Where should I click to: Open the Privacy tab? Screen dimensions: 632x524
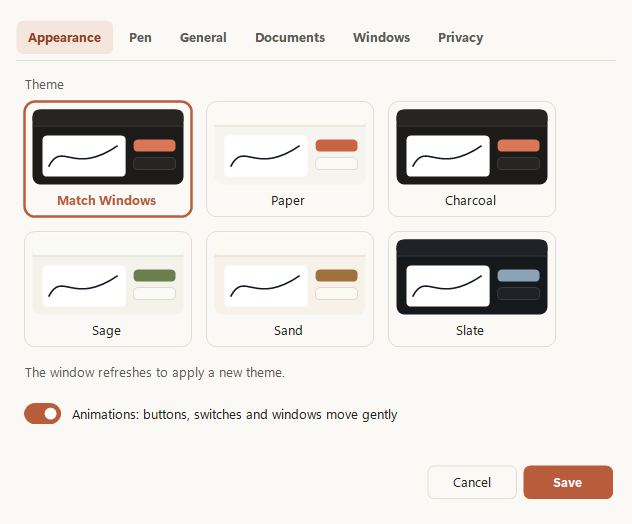pos(460,37)
